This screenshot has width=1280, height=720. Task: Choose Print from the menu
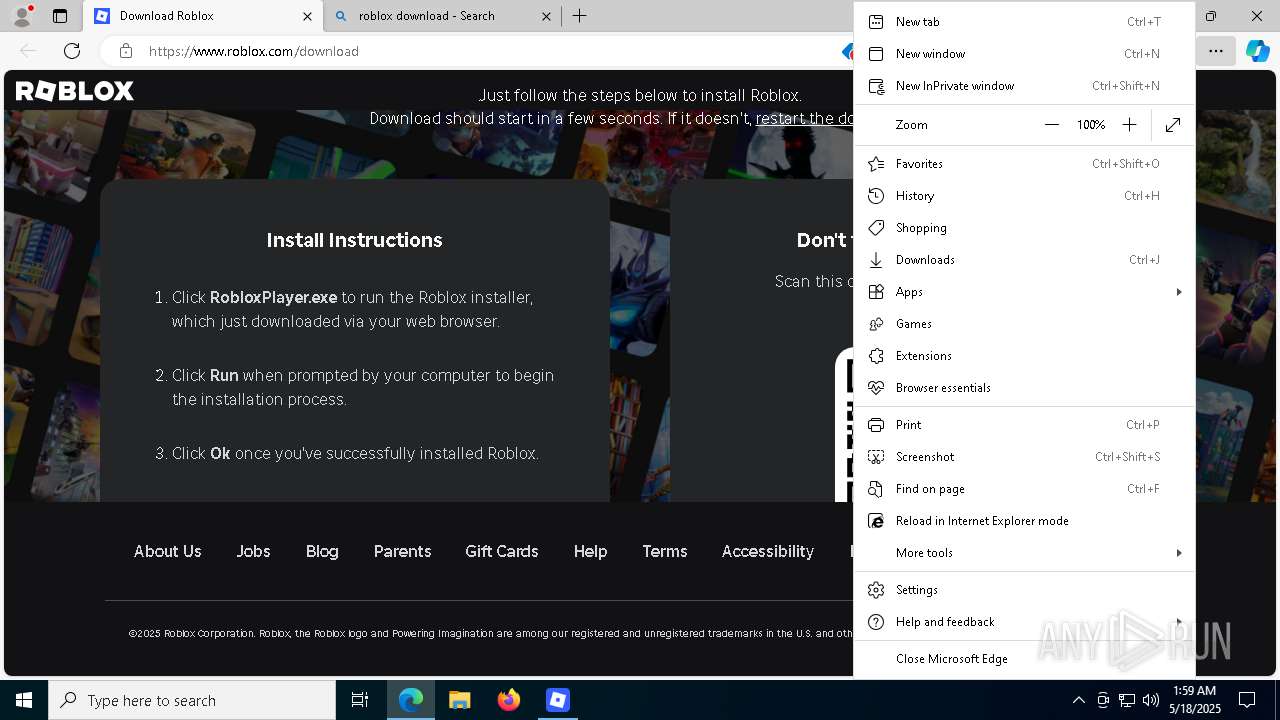click(1024, 425)
